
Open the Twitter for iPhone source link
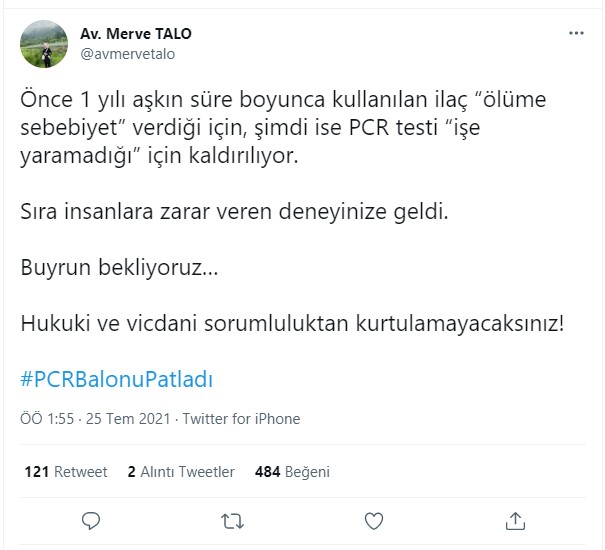coord(241,419)
